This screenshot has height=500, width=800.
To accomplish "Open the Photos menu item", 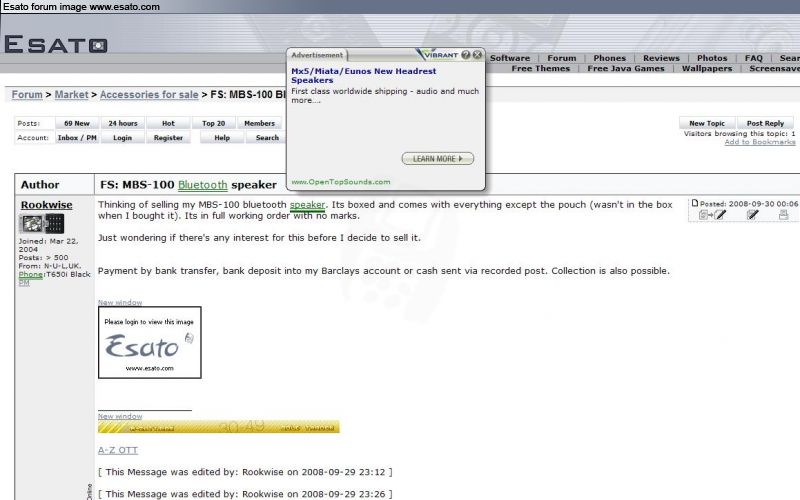I will (712, 58).
